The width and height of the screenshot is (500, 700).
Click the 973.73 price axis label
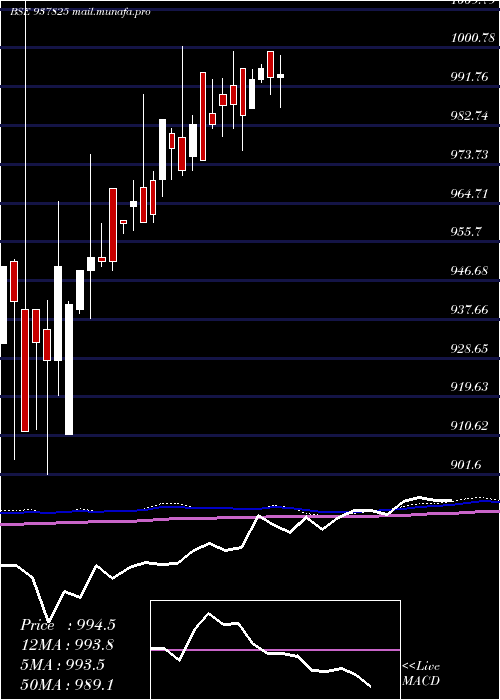click(x=469, y=155)
